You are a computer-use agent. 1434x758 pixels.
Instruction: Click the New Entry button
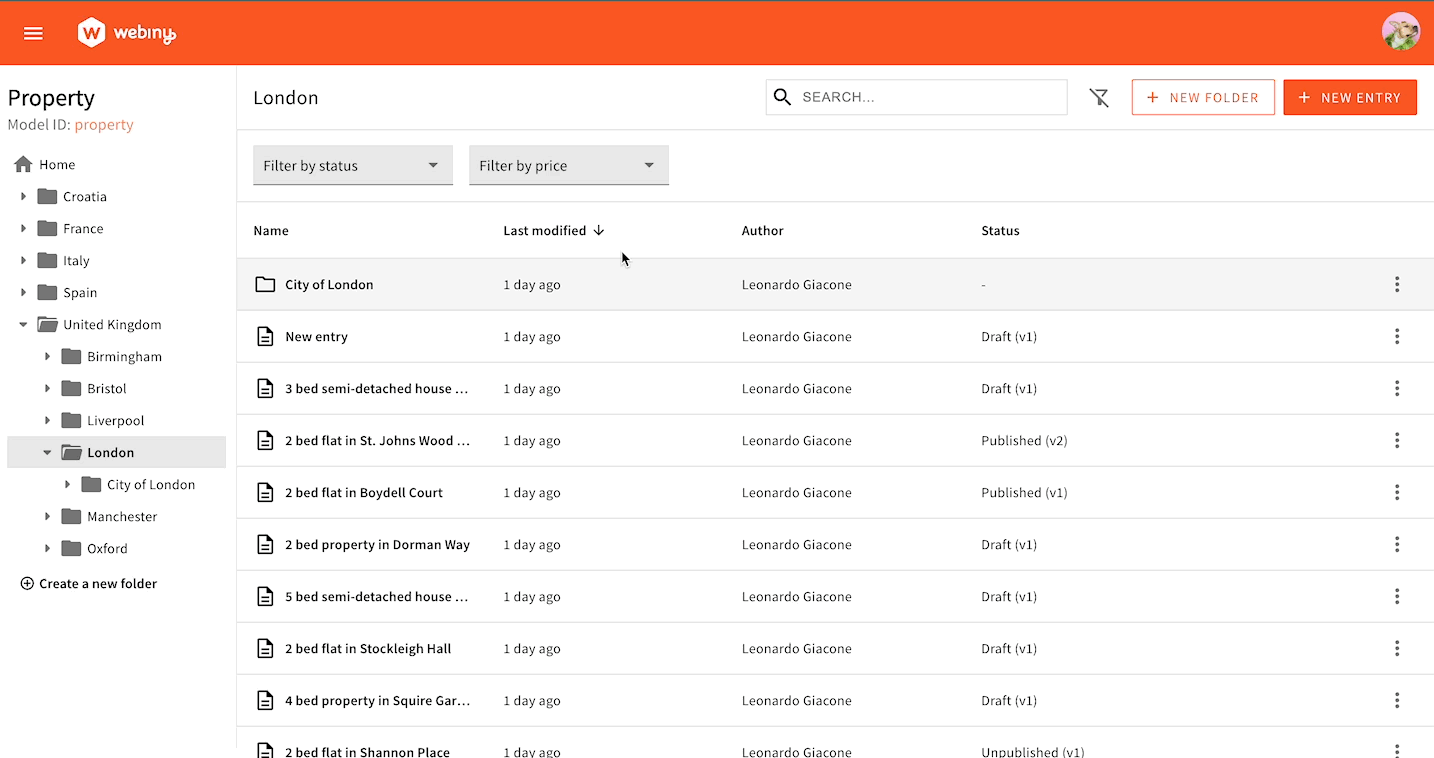click(1349, 97)
